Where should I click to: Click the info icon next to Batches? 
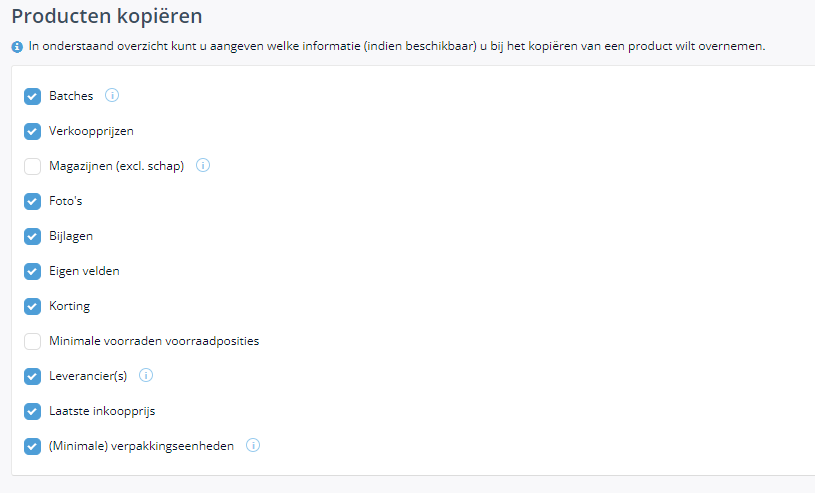point(112,95)
